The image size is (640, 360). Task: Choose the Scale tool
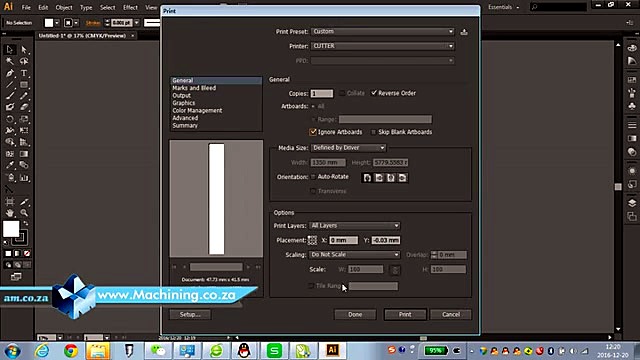coord(24,119)
